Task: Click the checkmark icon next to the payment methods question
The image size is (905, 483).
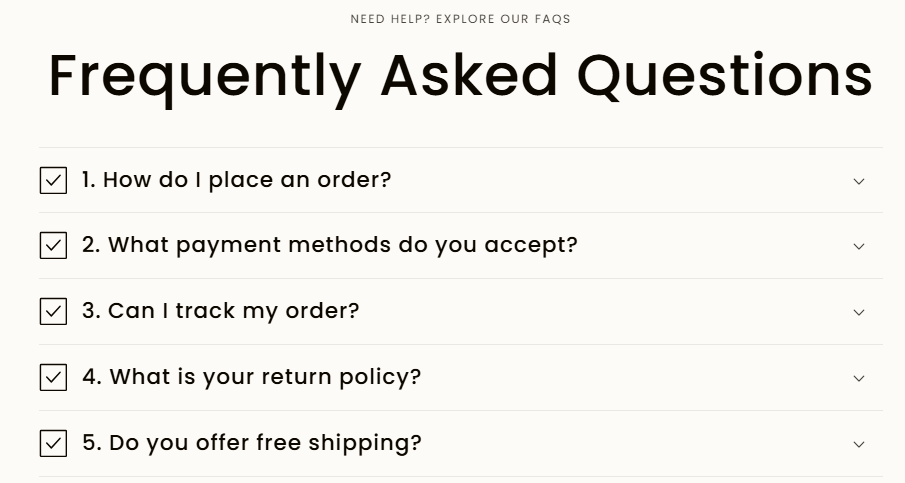Action: pos(53,245)
